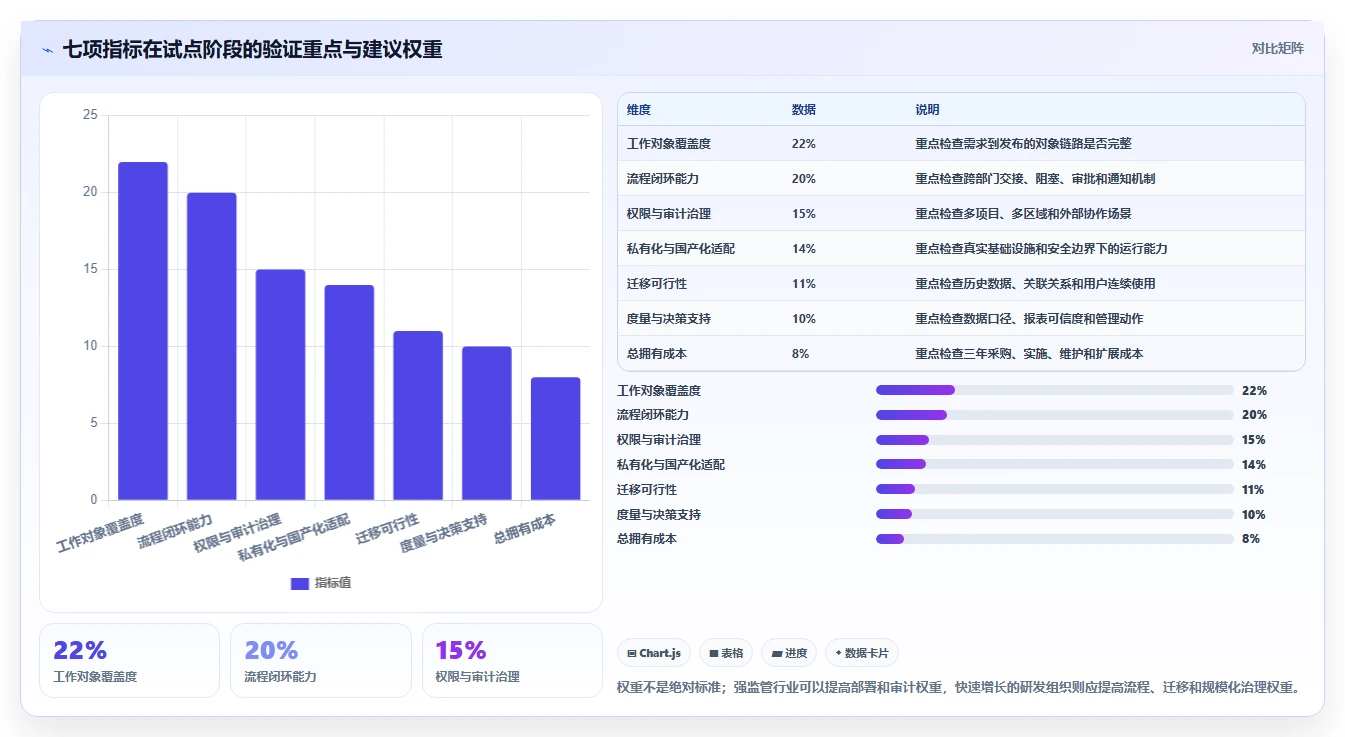This screenshot has height=737, width=1345.
Task: Click the 私有化与国产化适配 chart bar
Action: [349, 392]
